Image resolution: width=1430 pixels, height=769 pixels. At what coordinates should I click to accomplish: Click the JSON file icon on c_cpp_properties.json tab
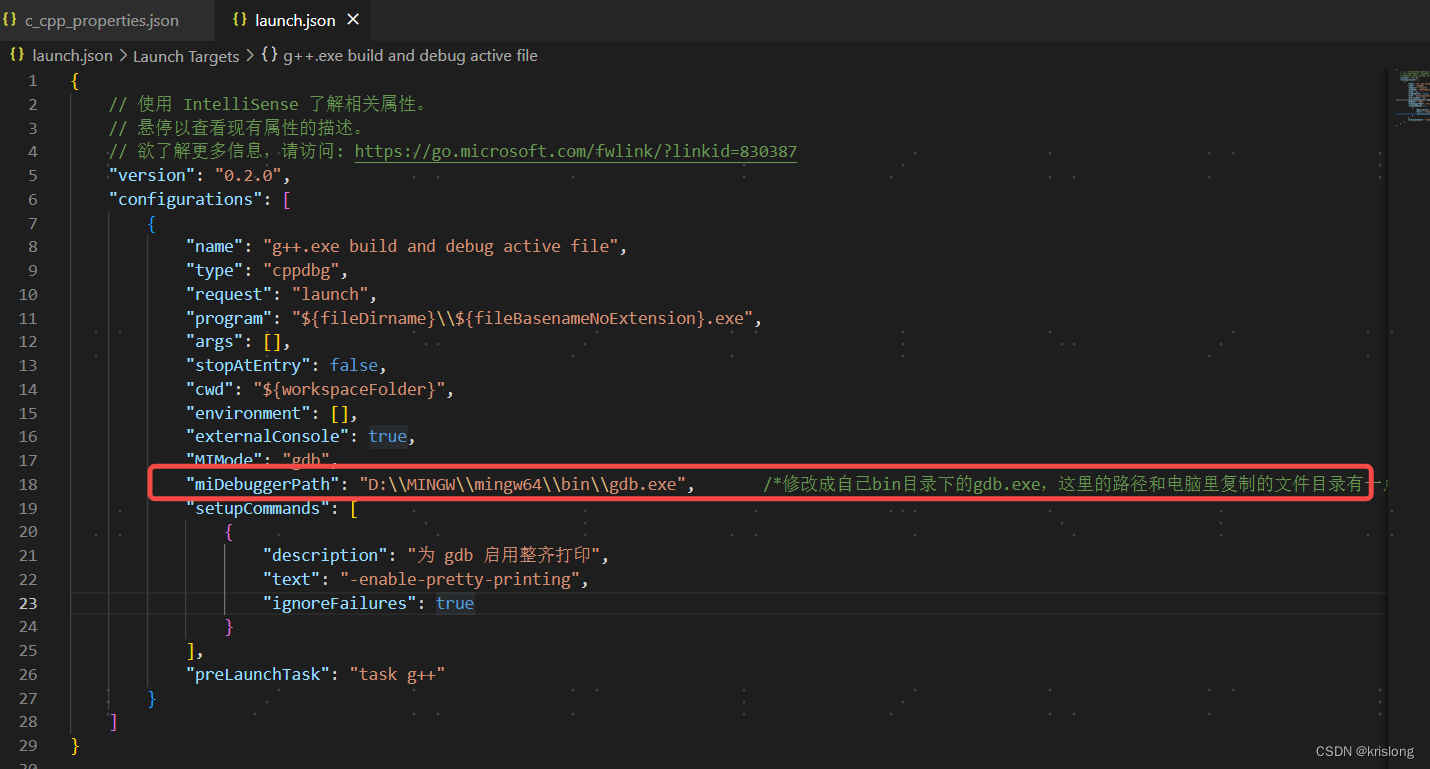[11, 20]
